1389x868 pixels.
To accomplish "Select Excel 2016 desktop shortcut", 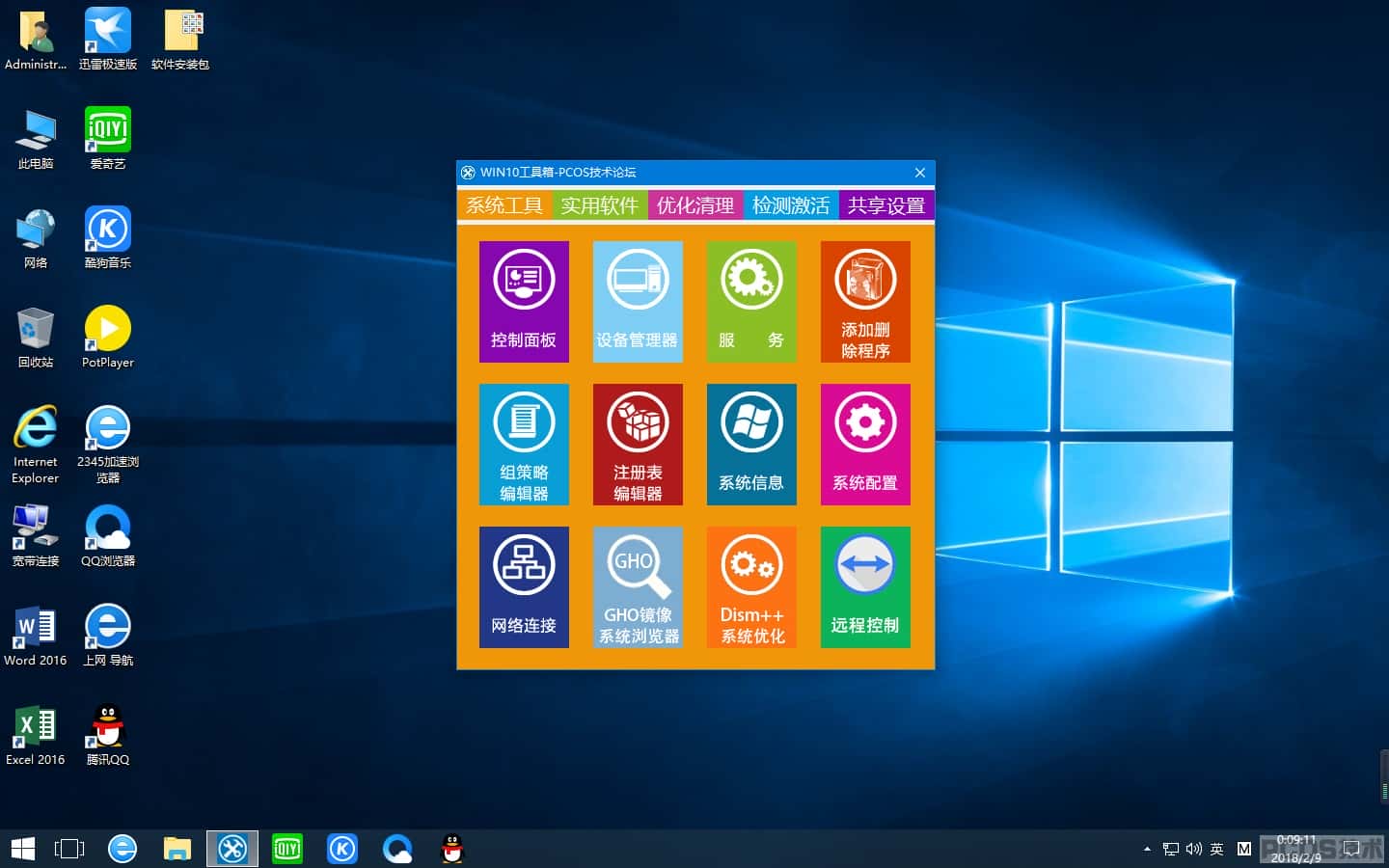I will click(36, 734).
